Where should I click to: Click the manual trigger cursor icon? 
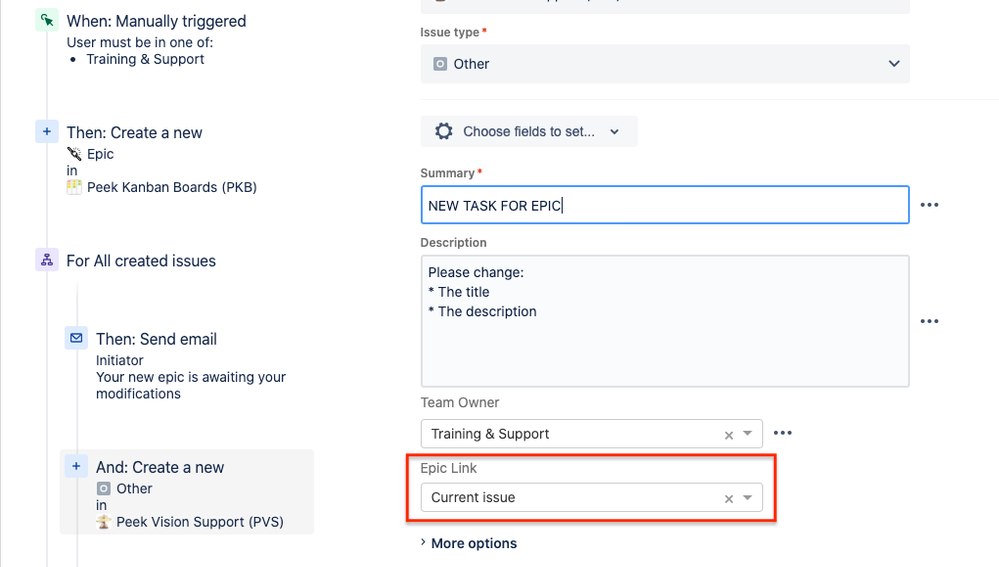(x=47, y=21)
